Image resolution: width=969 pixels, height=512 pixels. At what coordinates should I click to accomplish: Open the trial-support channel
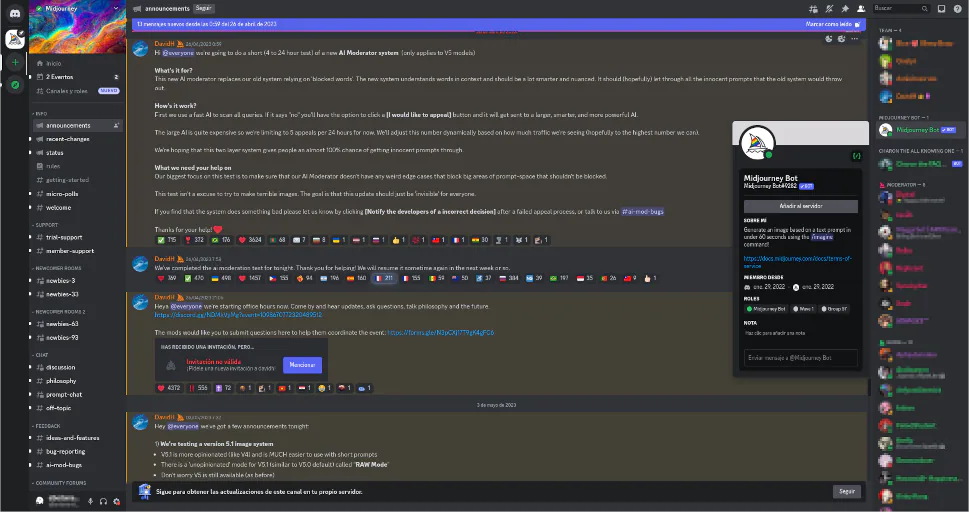[x=77, y=237]
